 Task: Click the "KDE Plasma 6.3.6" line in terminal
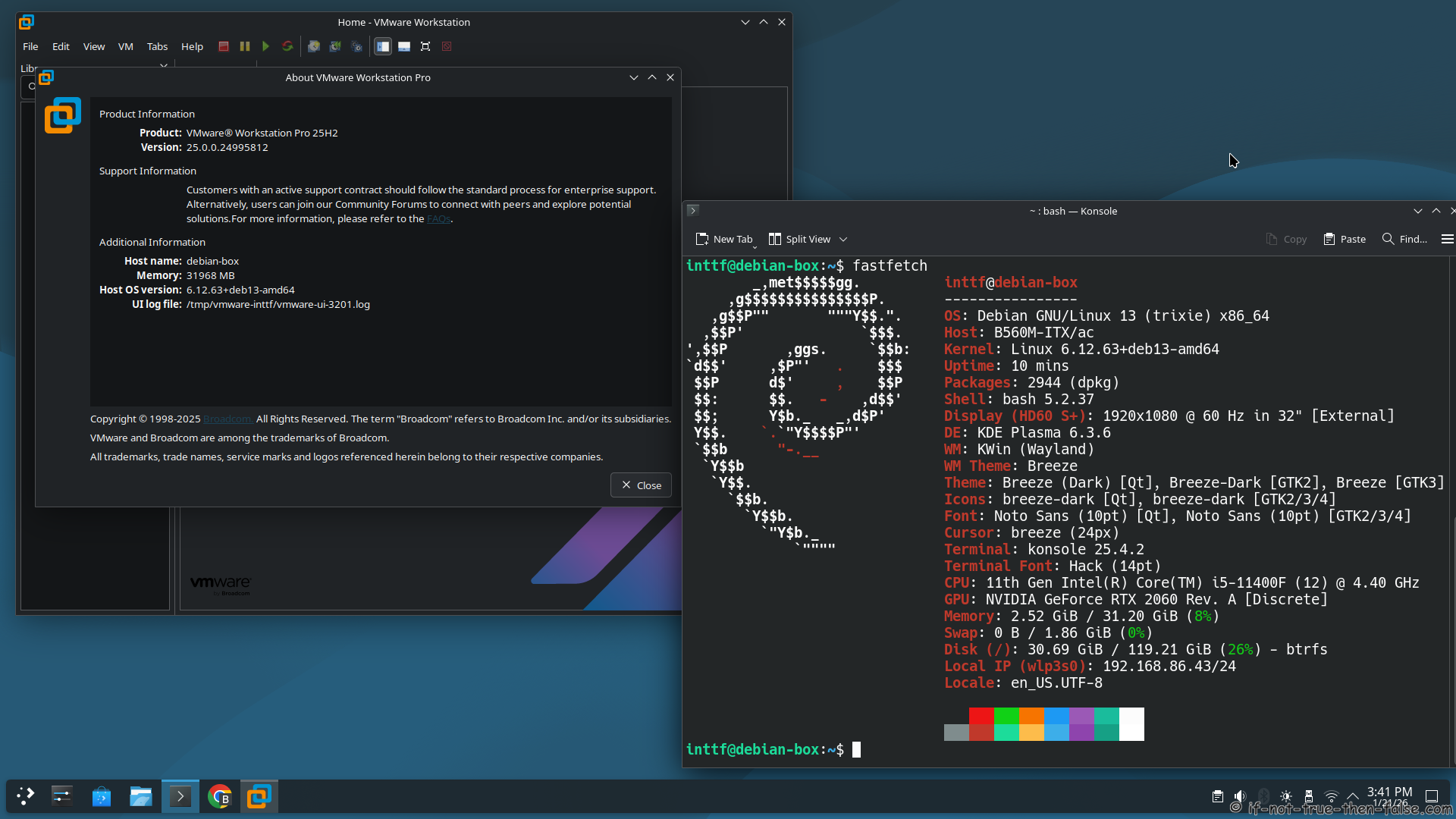[x=1028, y=432]
